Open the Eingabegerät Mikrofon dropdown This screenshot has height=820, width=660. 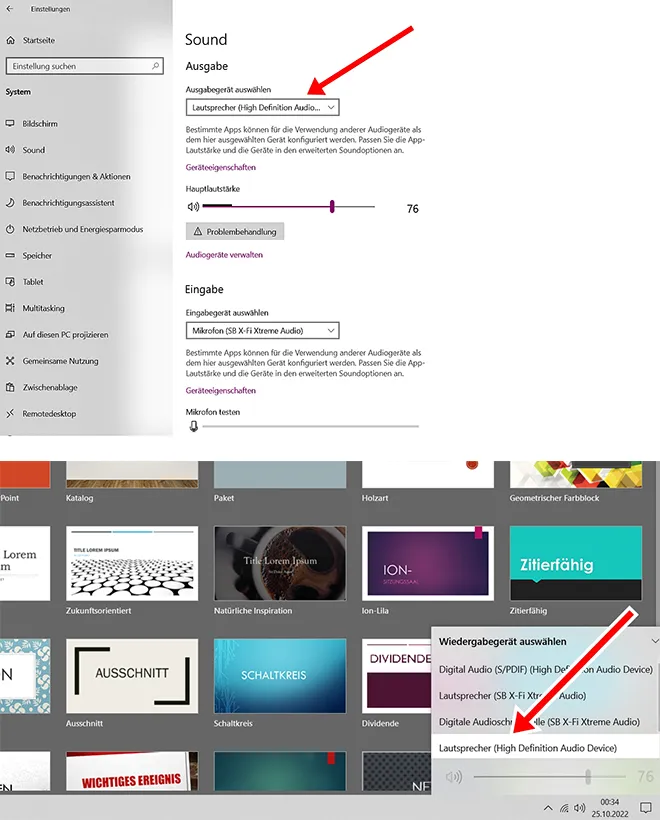[x=263, y=330]
